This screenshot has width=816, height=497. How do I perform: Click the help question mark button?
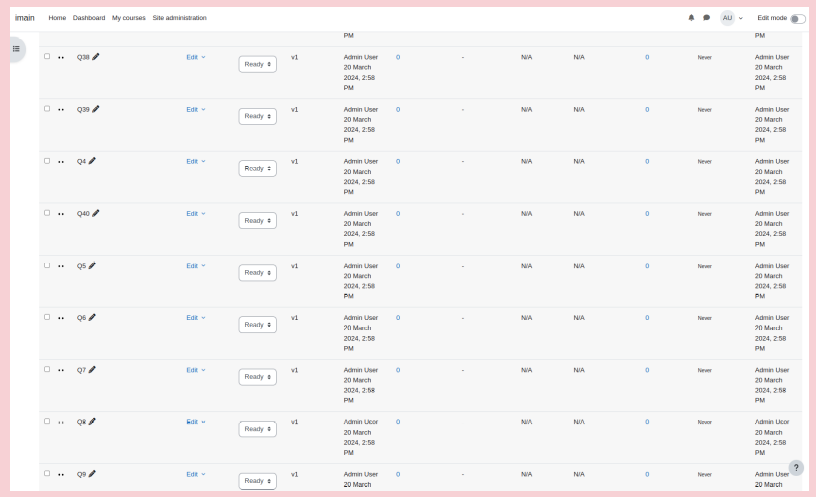pos(796,467)
